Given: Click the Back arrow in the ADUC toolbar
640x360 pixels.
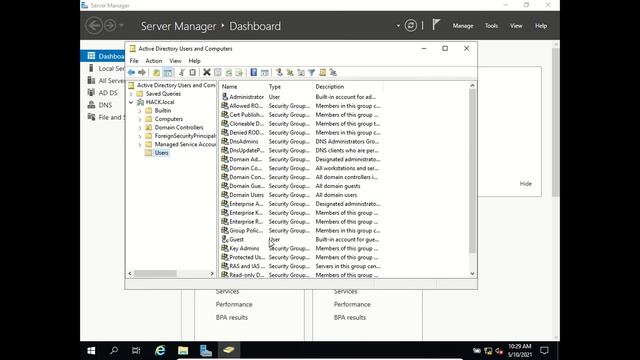Looking at the screenshot, I should [x=131, y=73].
